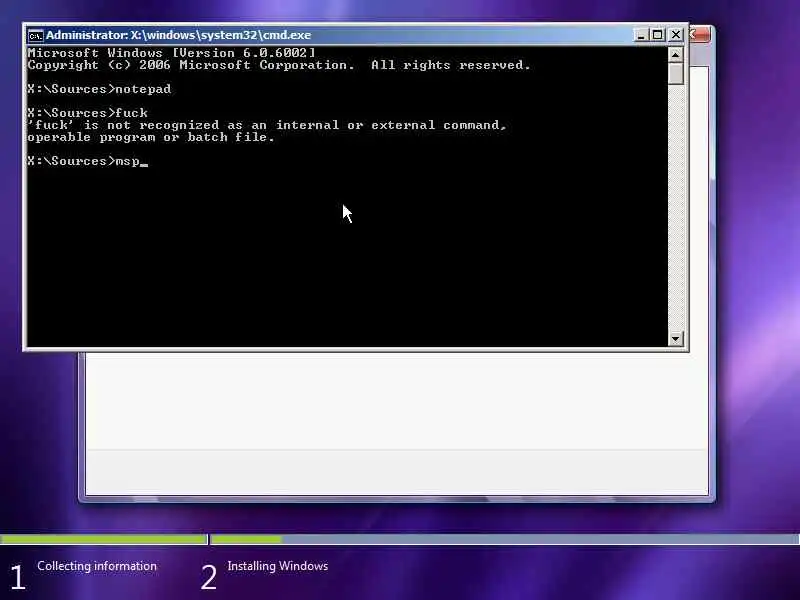Click 'Microsoft Windows [Version 6.0.6002]' text
This screenshot has width=800, height=600.
[x=171, y=53]
